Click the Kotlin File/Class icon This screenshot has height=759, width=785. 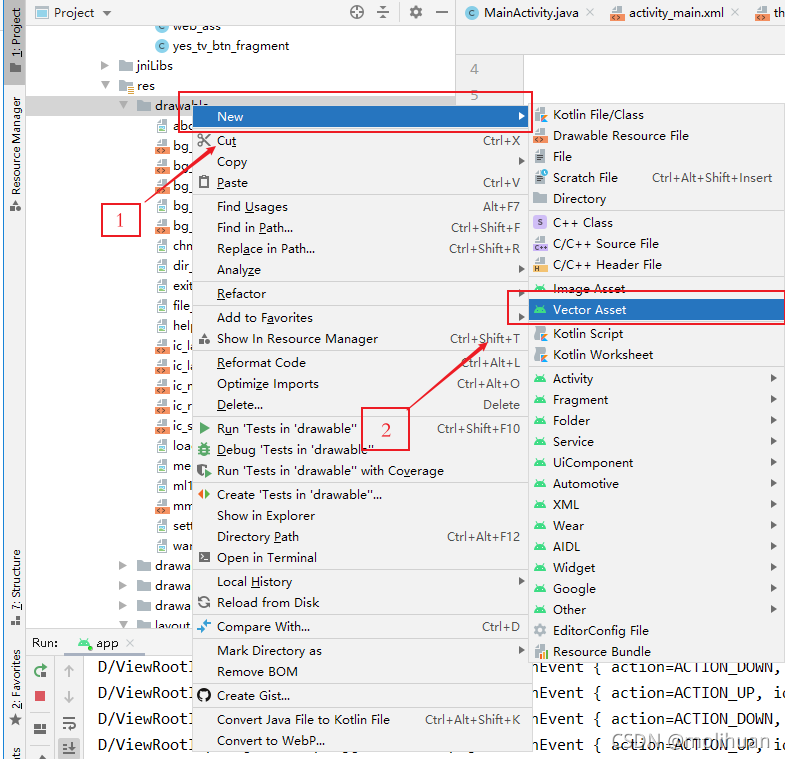tap(541, 115)
